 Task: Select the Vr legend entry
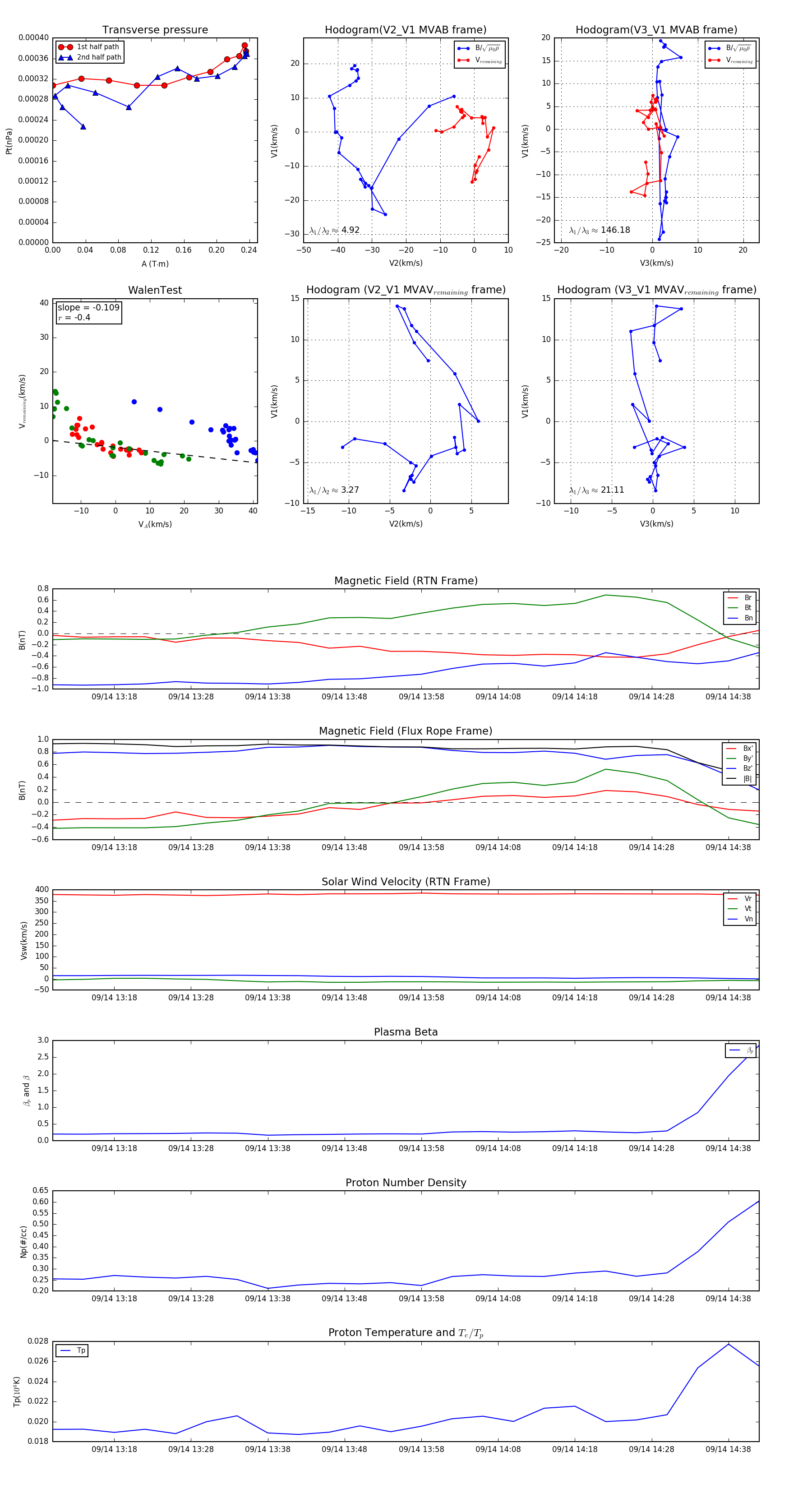point(740,899)
